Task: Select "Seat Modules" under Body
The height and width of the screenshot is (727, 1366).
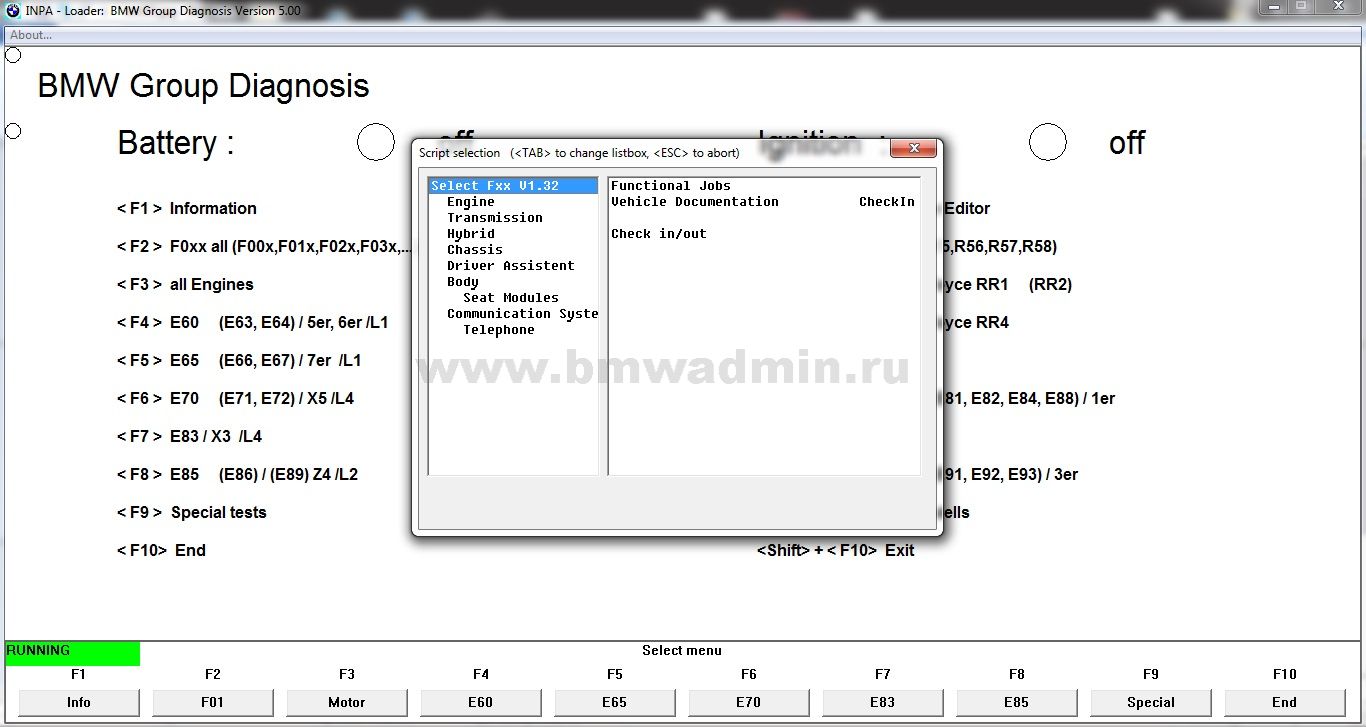Action: point(510,297)
